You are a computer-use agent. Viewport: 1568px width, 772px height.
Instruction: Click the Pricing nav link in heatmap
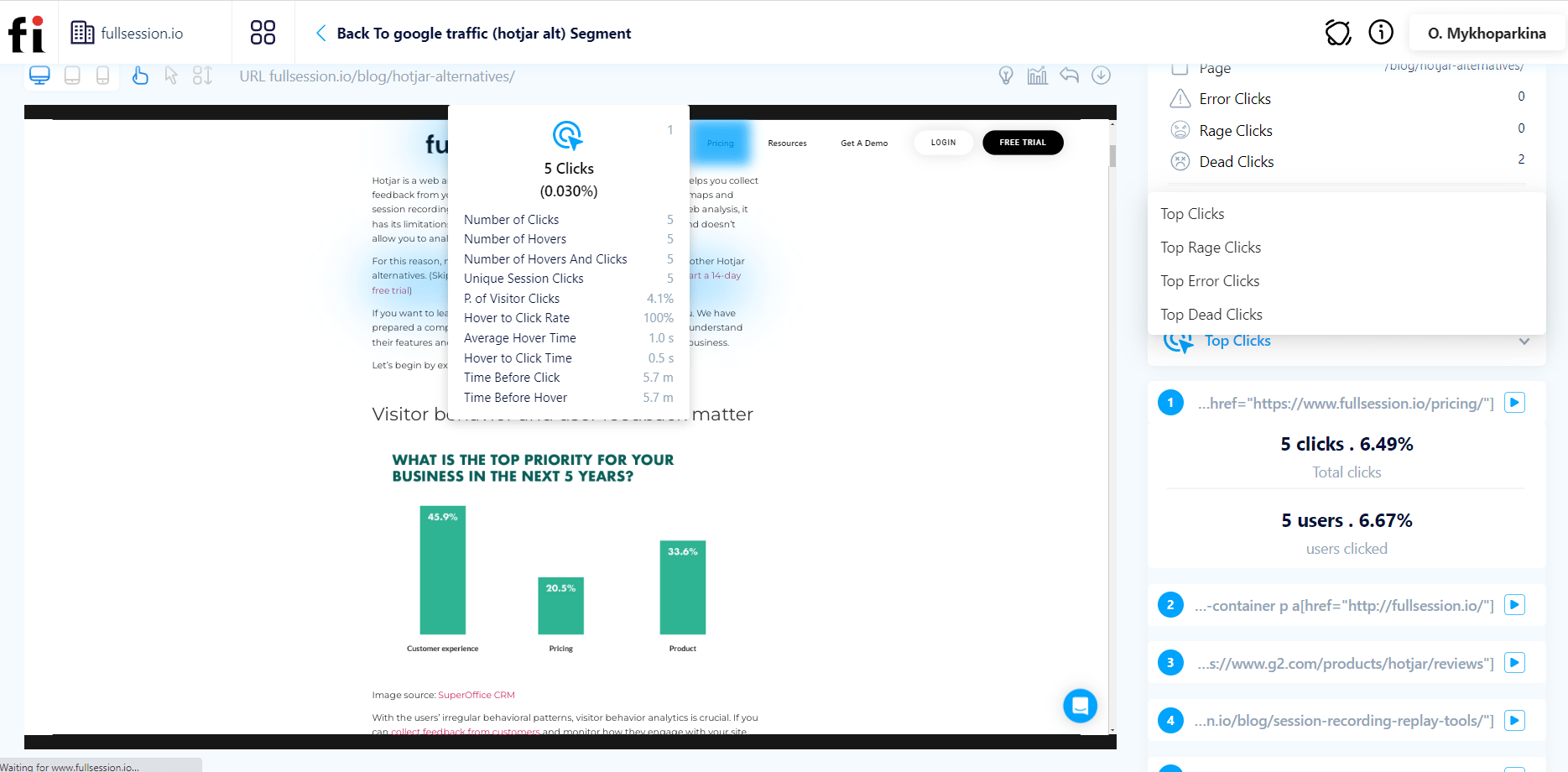(720, 143)
